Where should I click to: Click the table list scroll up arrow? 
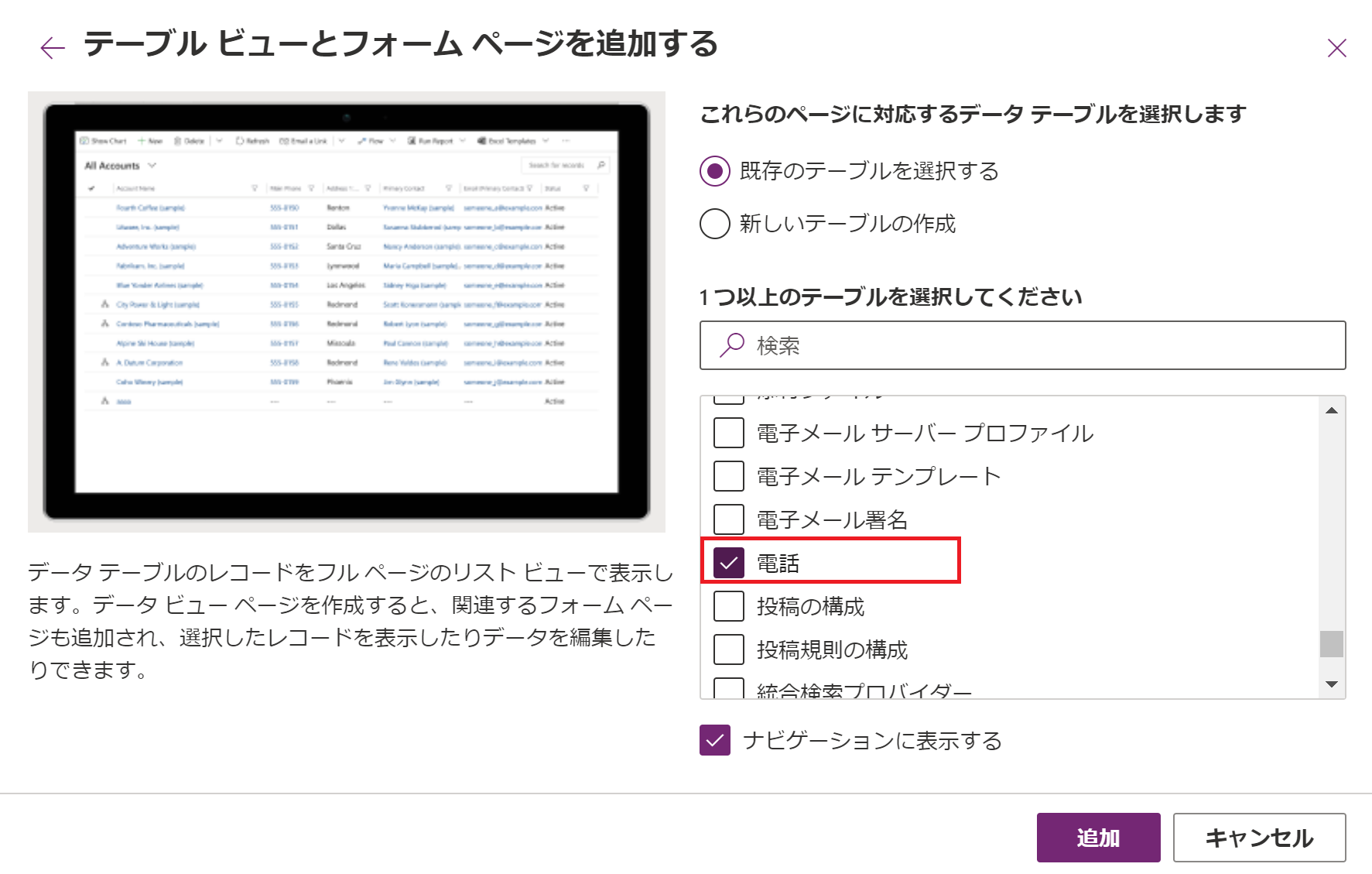(x=1332, y=410)
